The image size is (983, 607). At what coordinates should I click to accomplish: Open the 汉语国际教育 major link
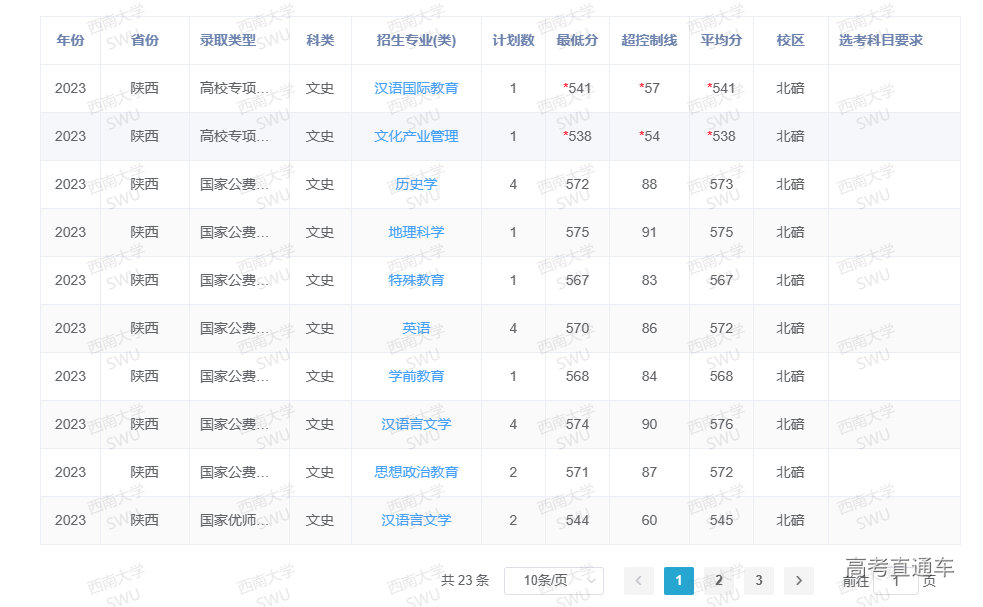click(x=416, y=88)
